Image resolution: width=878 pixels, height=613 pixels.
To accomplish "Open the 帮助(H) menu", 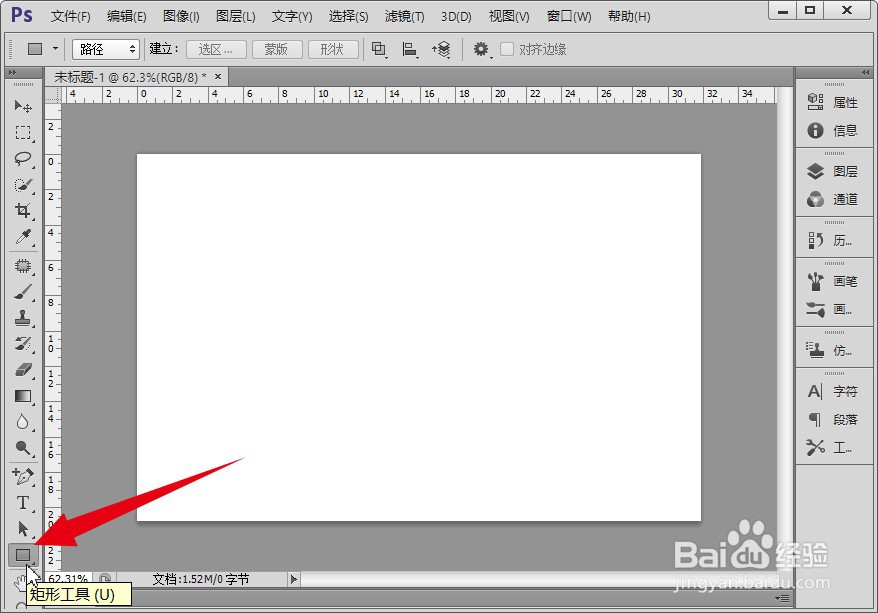I will [629, 16].
